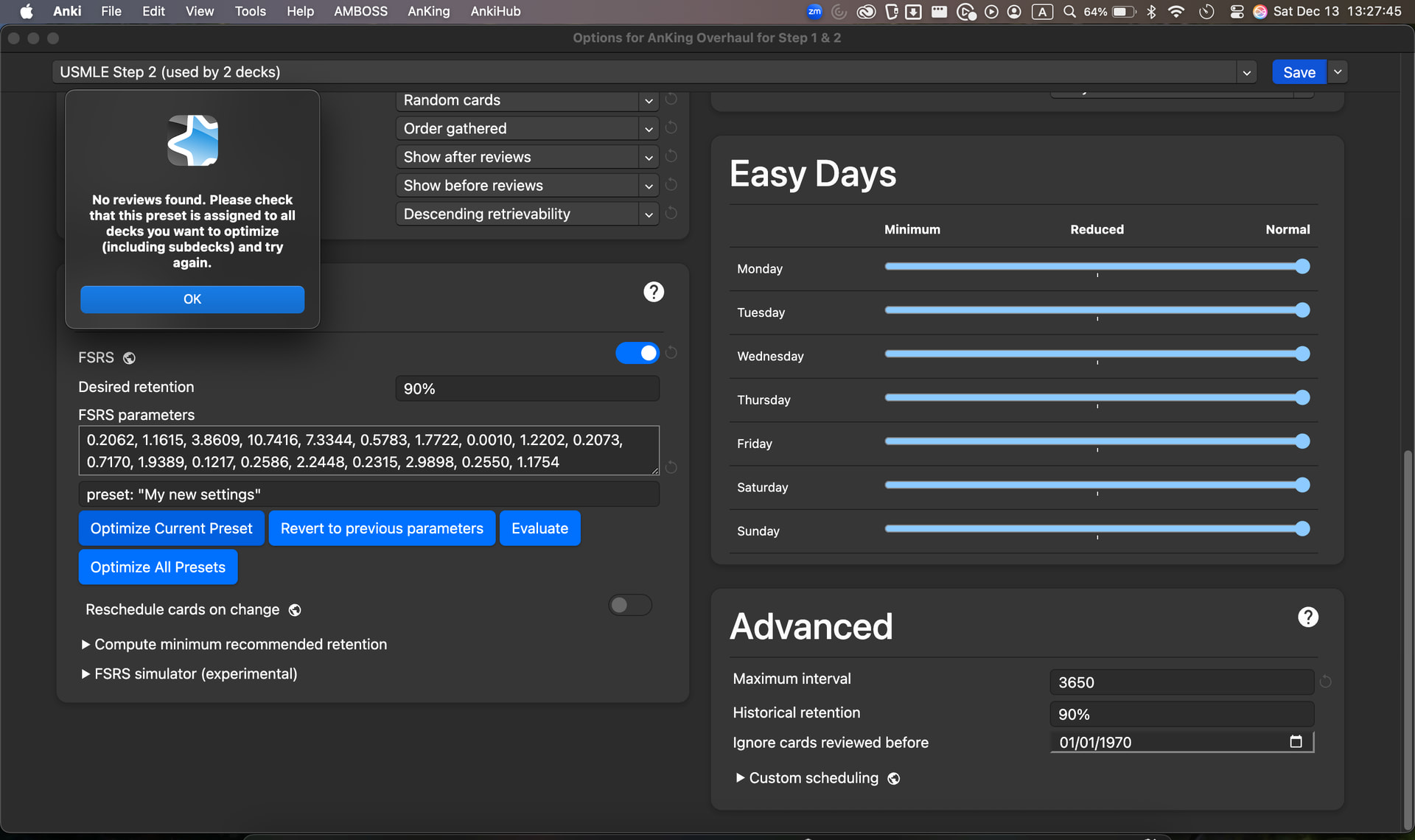Reset Maximum interval with the revert icon
Image resolution: width=1415 pixels, height=840 pixels.
tap(1325, 682)
